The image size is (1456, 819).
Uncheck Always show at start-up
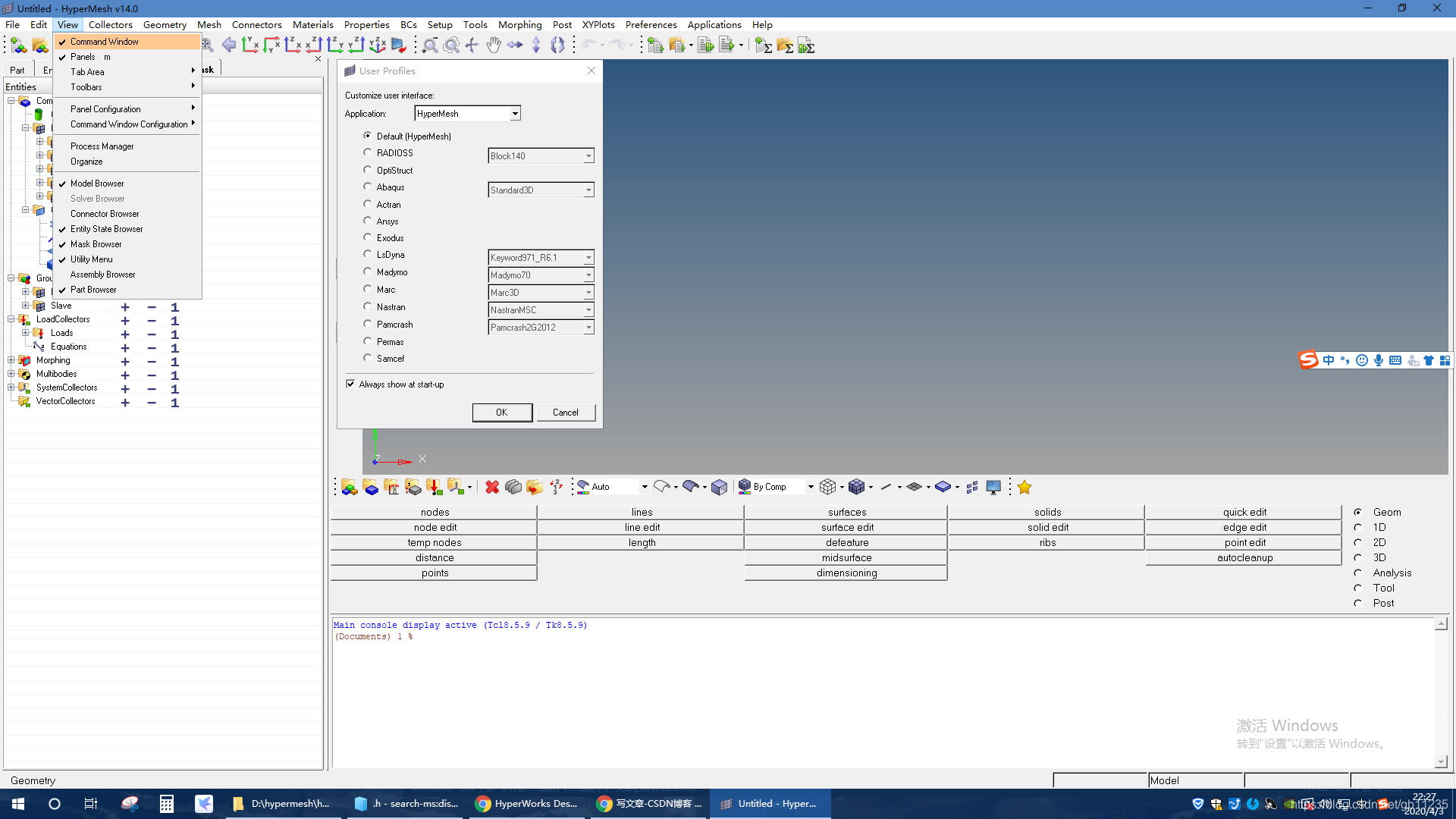(350, 384)
